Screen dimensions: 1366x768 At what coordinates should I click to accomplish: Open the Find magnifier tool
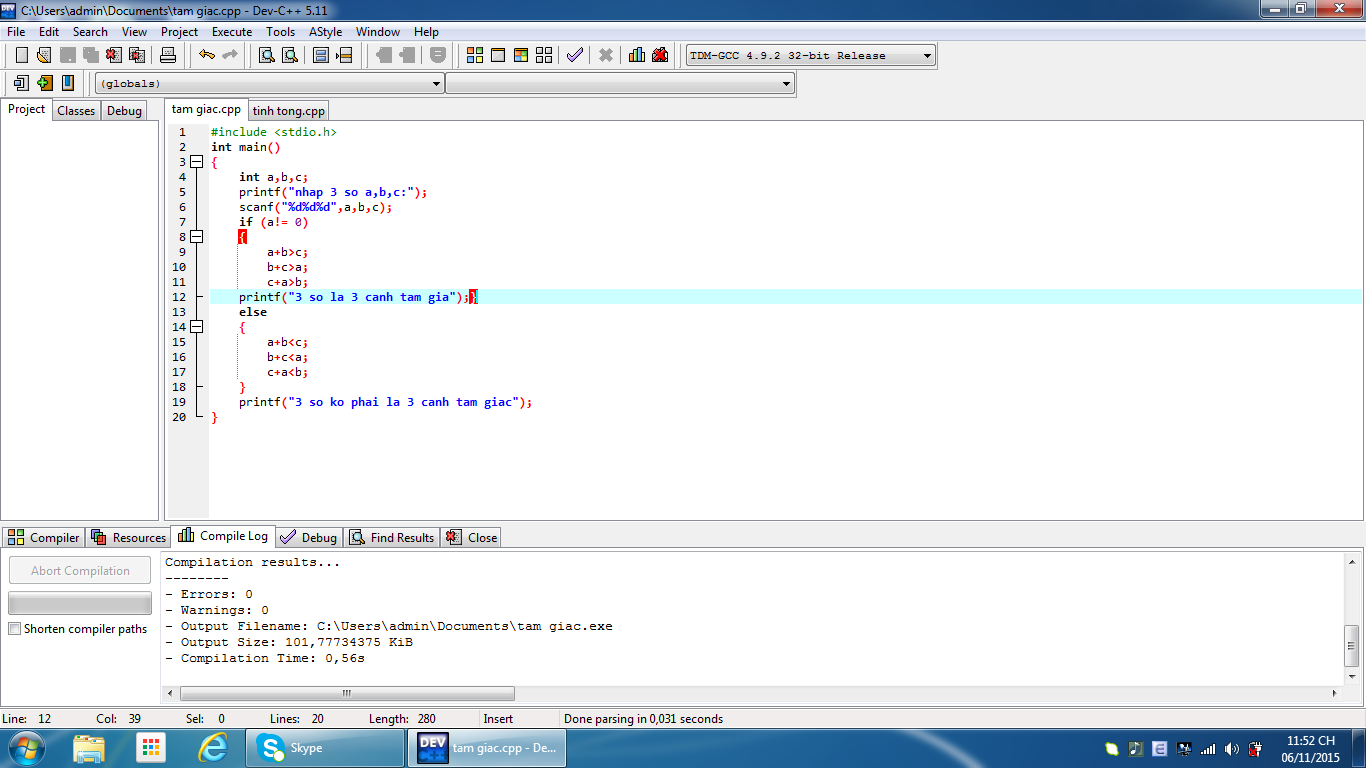click(x=267, y=55)
